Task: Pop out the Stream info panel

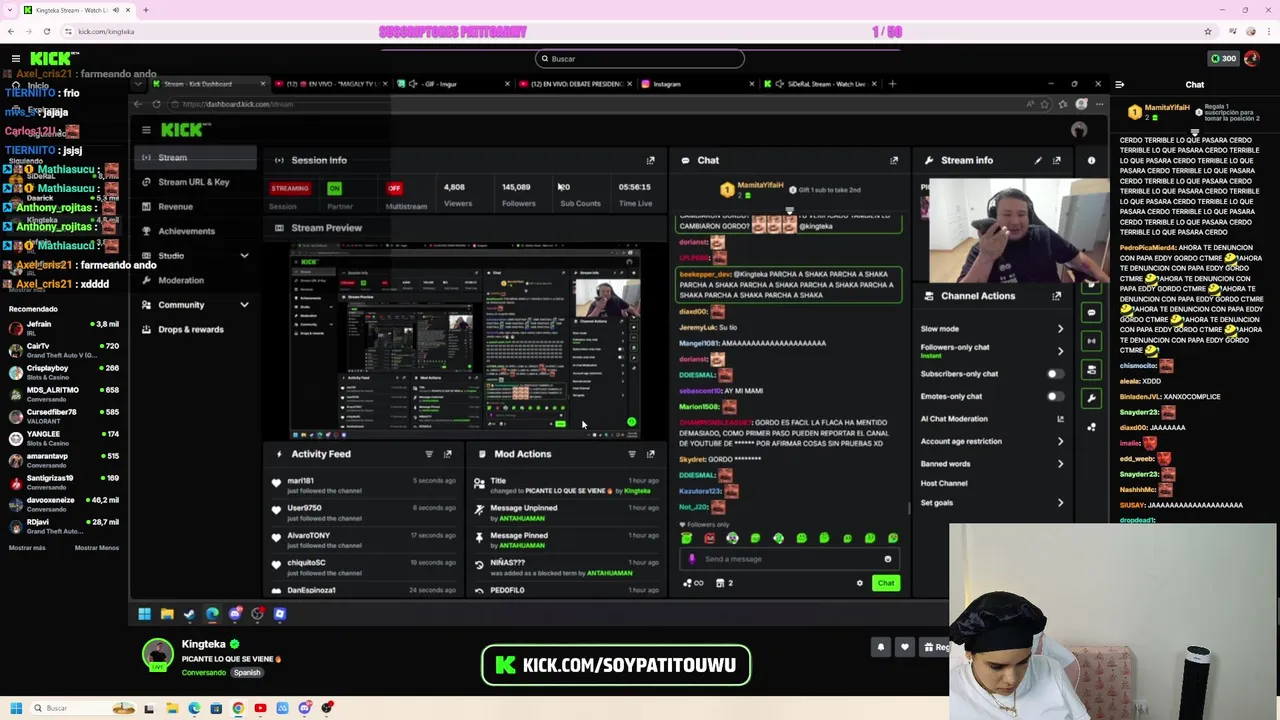Action: [1057, 160]
